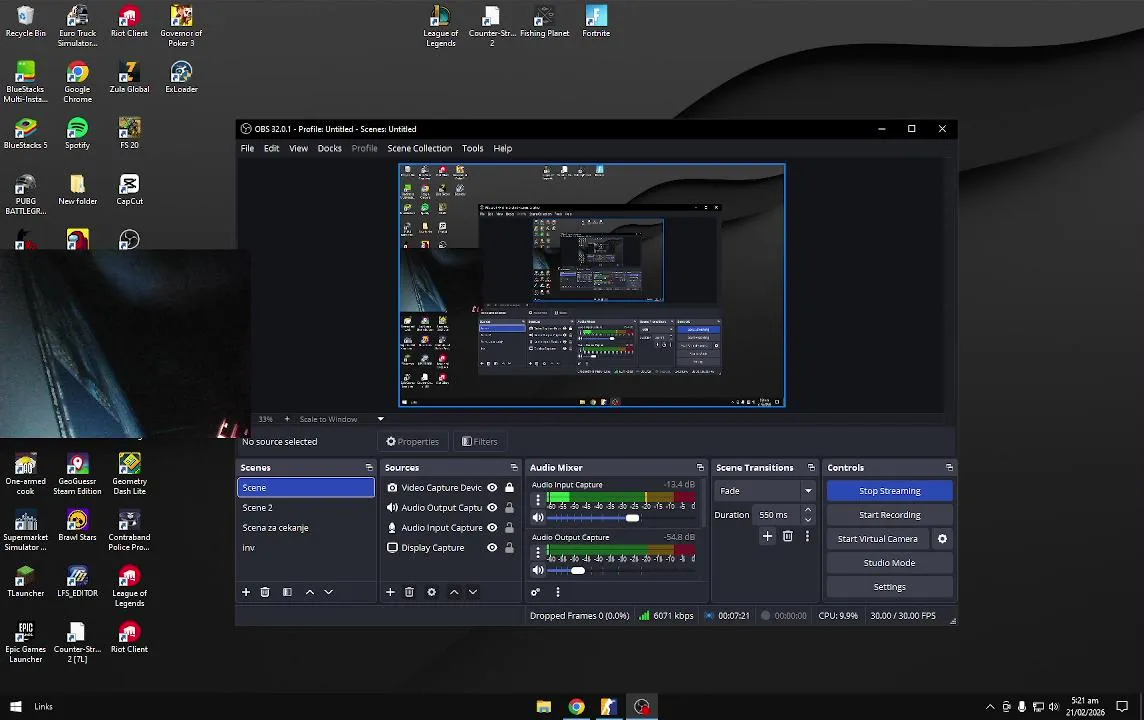The image size is (1144, 720).
Task: Select the 'inv' scene
Action: (306, 548)
